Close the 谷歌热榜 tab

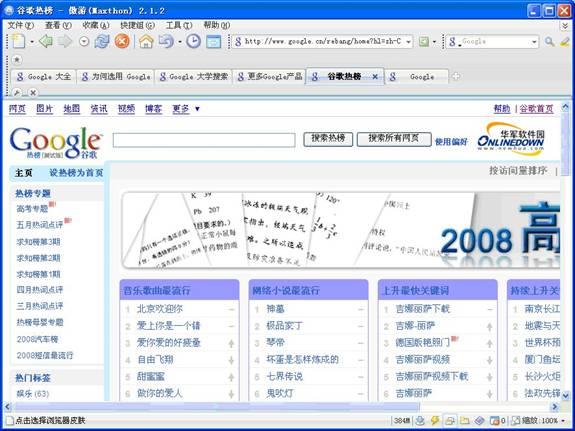coord(375,77)
